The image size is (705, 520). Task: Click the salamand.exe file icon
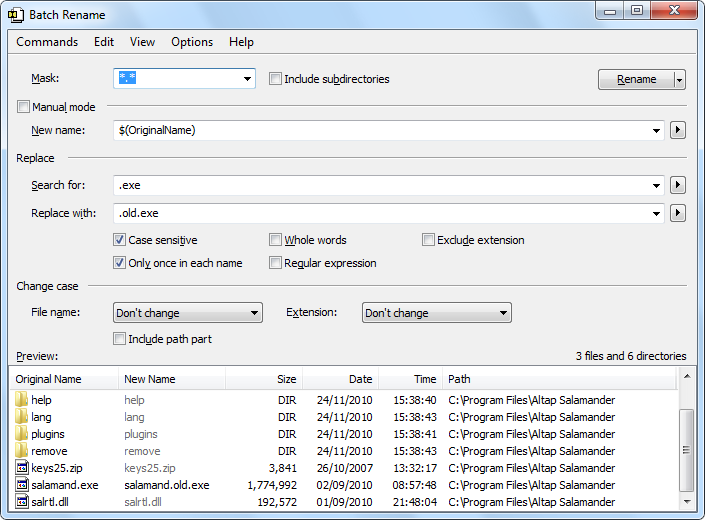pyautogui.click(x=22, y=485)
